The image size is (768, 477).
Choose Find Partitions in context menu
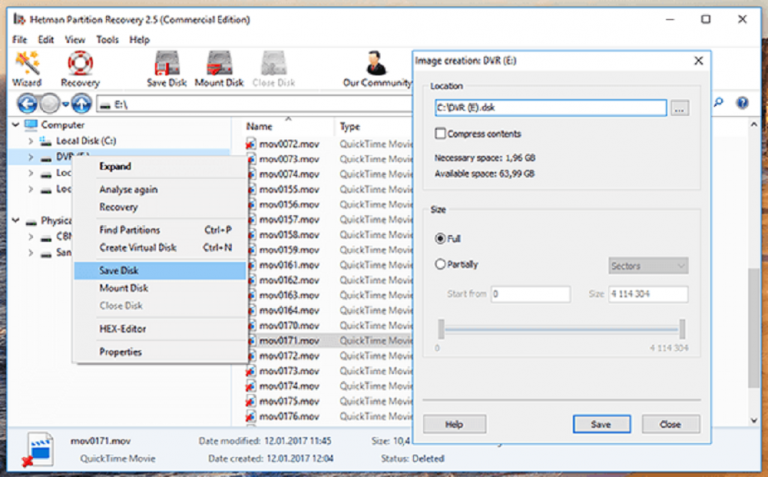[x=160, y=230]
